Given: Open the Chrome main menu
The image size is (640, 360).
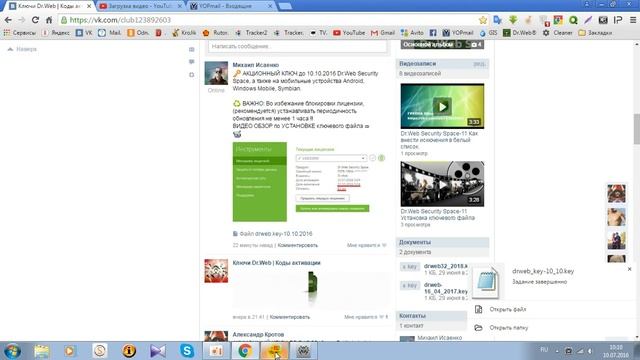Looking at the screenshot, I should click(x=633, y=20).
